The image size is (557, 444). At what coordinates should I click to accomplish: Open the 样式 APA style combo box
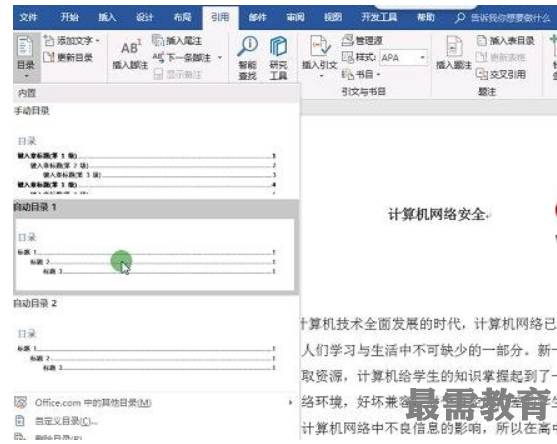[404, 57]
